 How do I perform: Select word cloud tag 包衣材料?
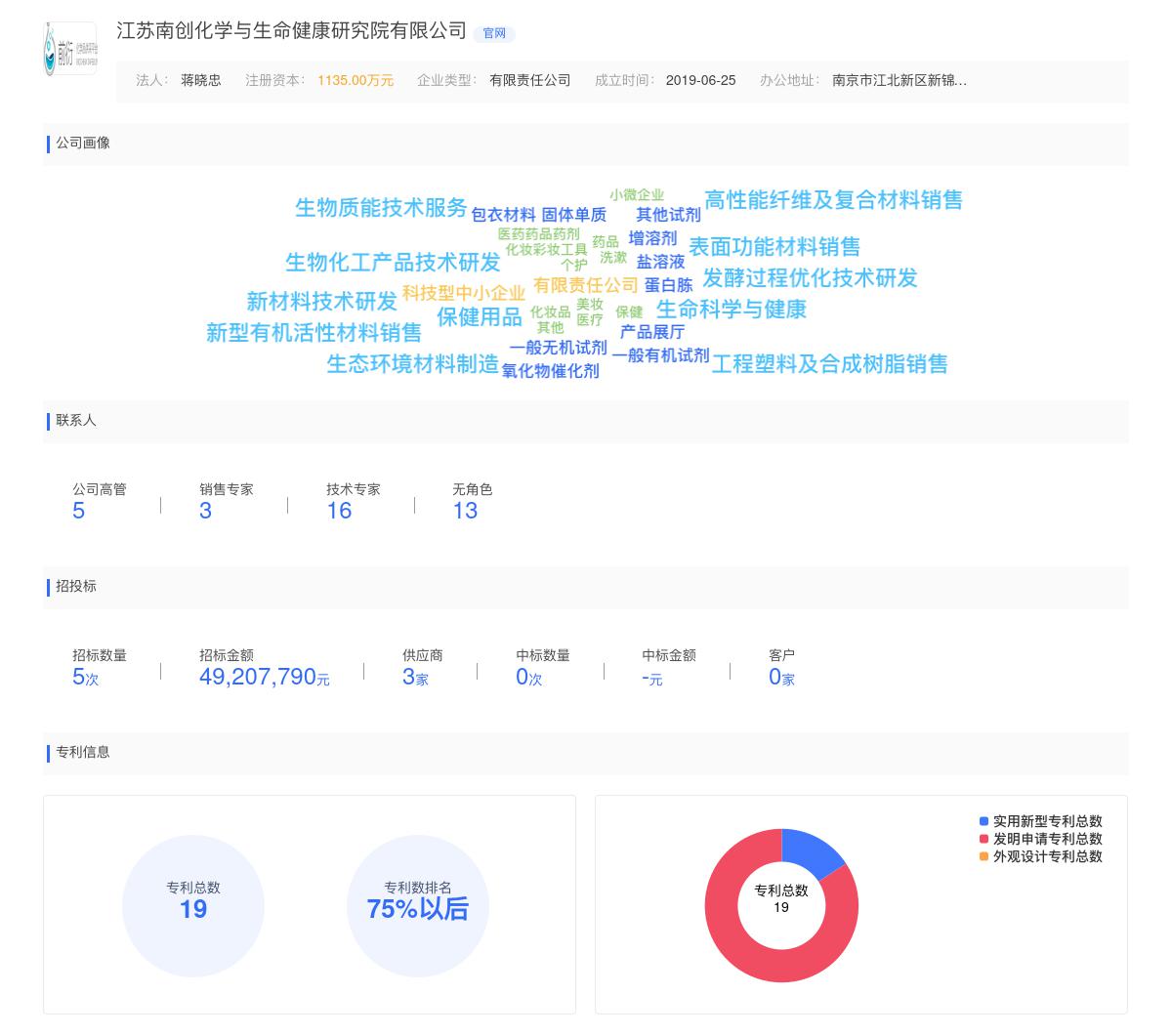[503, 215]
